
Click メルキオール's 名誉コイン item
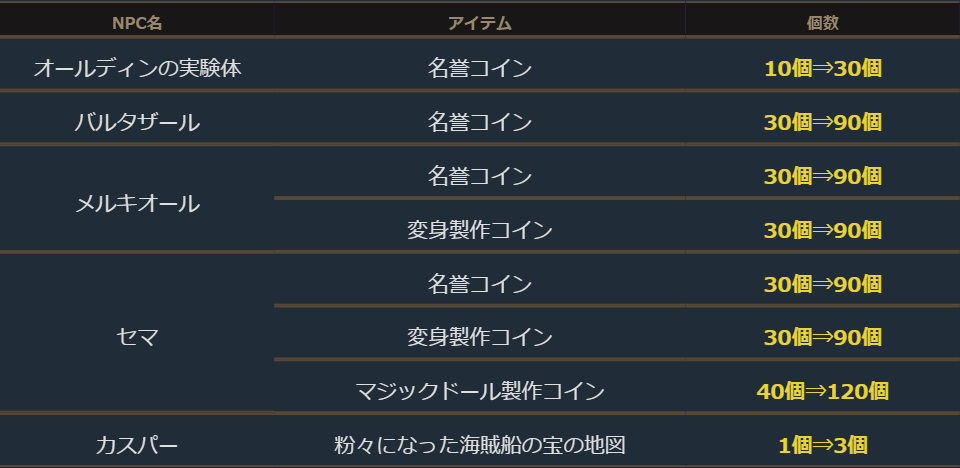click(479, 177)
